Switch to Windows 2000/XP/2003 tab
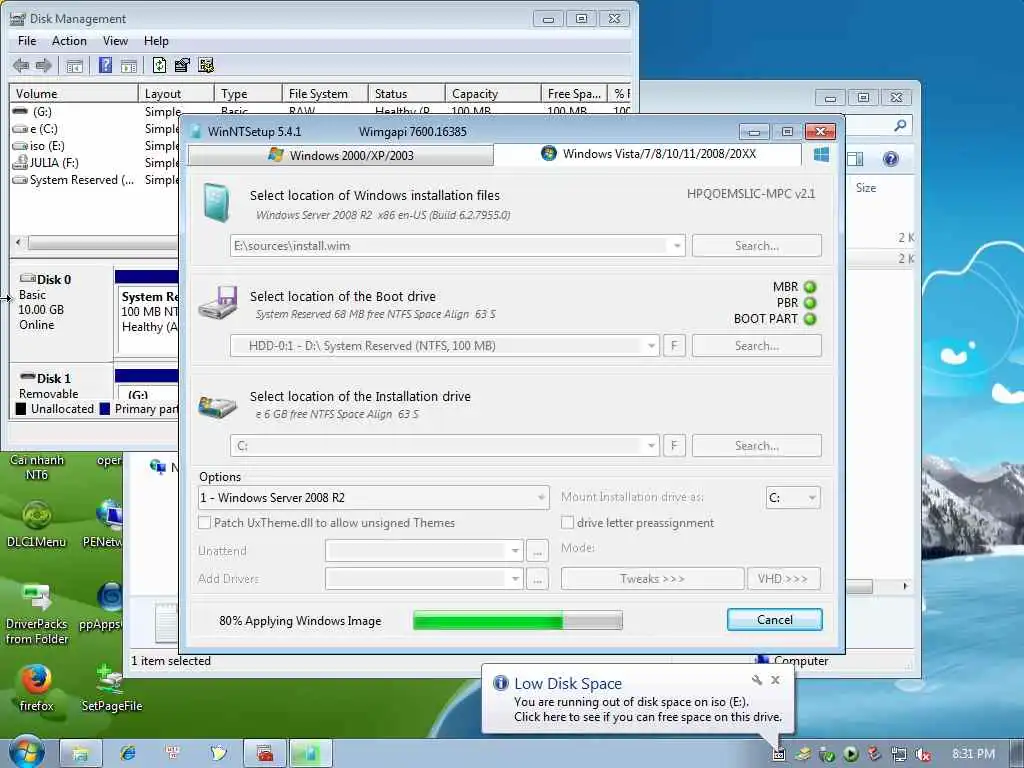The image size is (1024, 768). [340, 155]
